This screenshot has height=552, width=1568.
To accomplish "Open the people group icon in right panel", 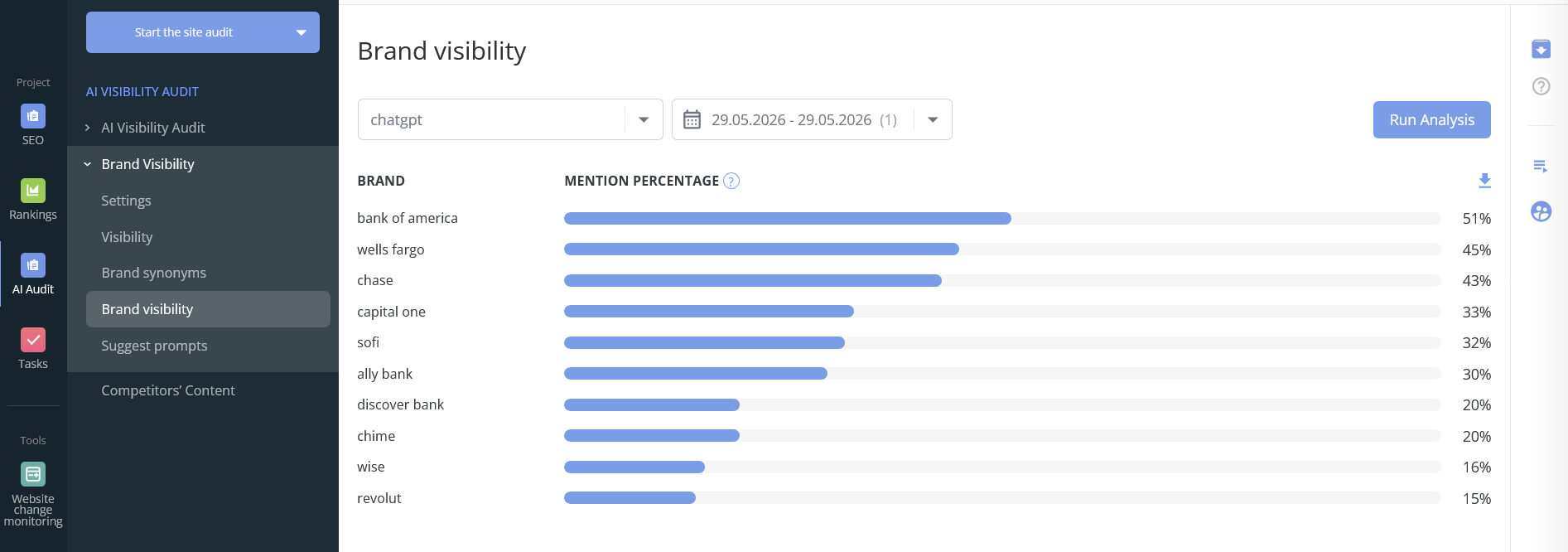I will [x=1541, y=211].
